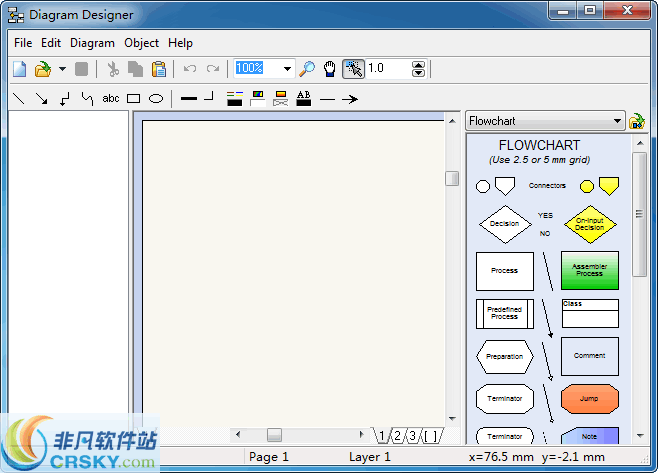
Task: Select the abc Text tool
Action: [111, 98]
